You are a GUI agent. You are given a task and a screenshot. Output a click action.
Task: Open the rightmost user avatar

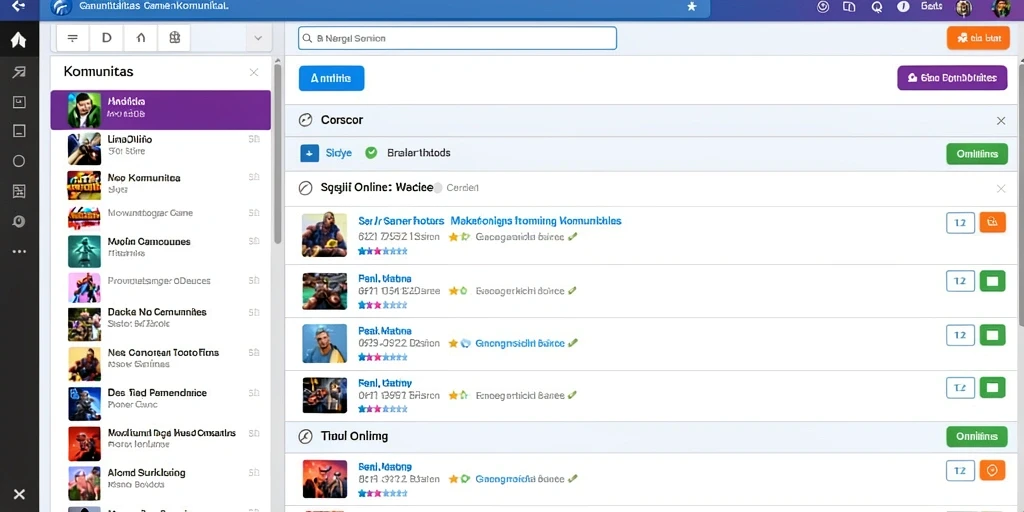[1001, 8]
